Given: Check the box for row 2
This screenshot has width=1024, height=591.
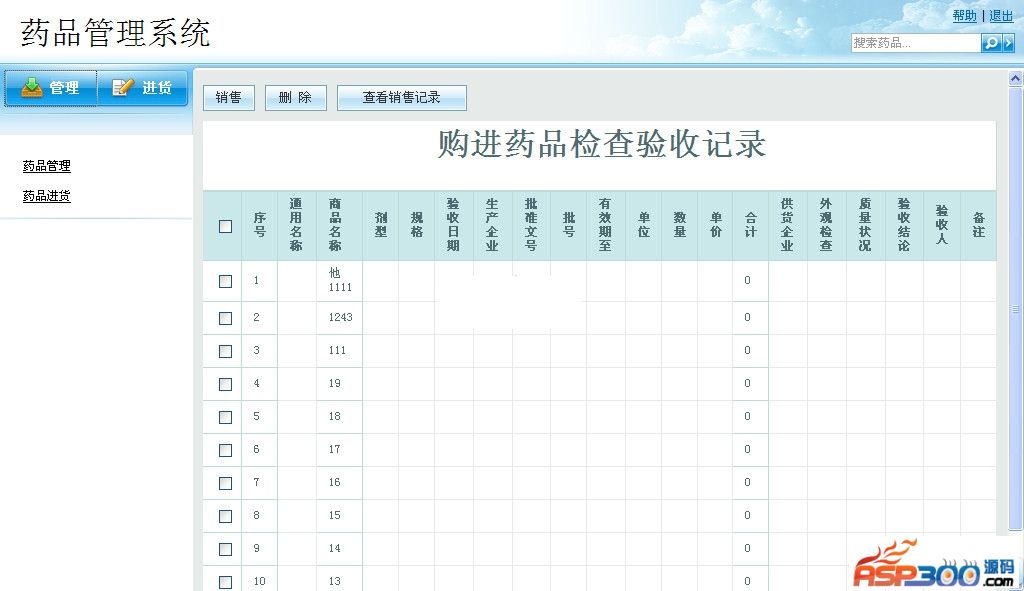Looking at the screenshot, I should [225, 318].
